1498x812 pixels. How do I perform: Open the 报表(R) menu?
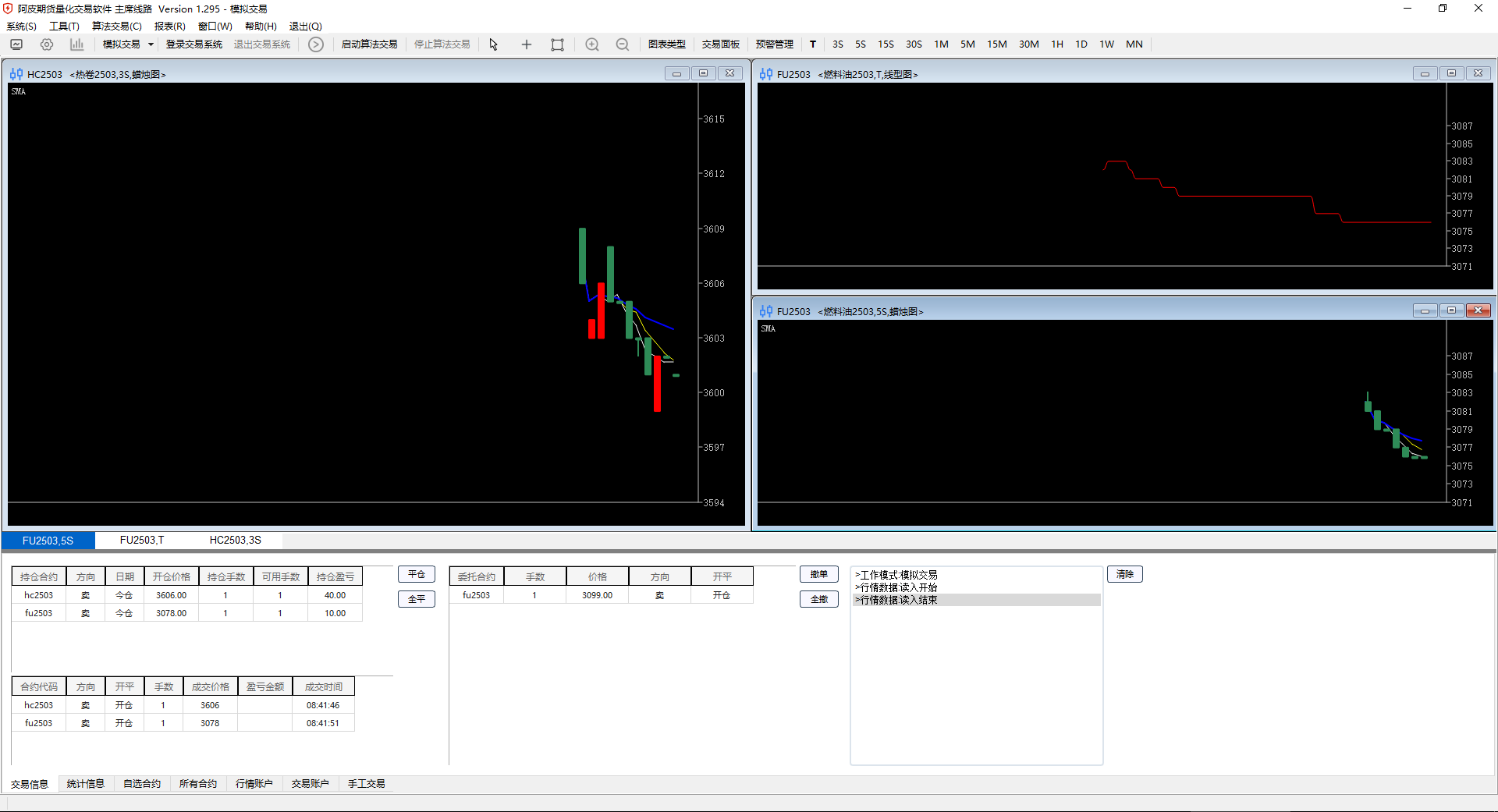[x=169, y=27]
